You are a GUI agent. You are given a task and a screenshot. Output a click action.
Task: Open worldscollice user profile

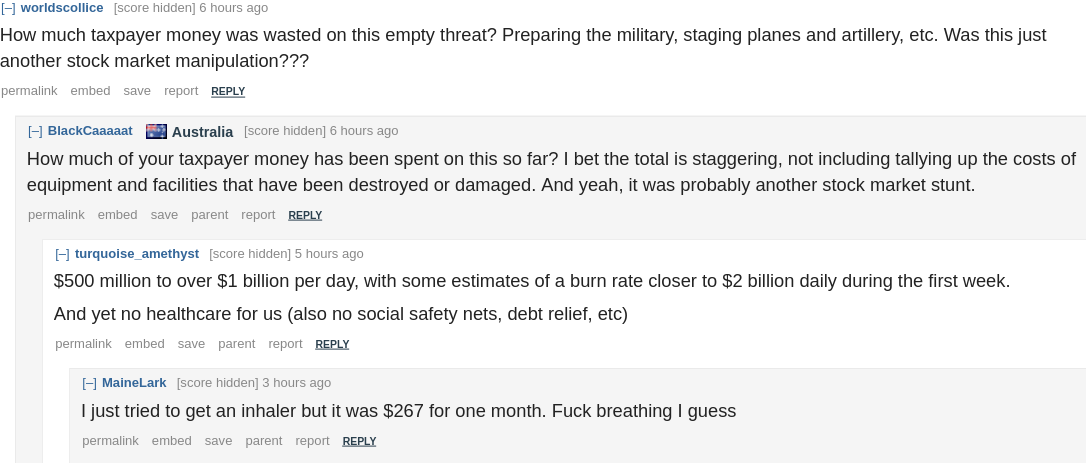[x=62, y=8]
